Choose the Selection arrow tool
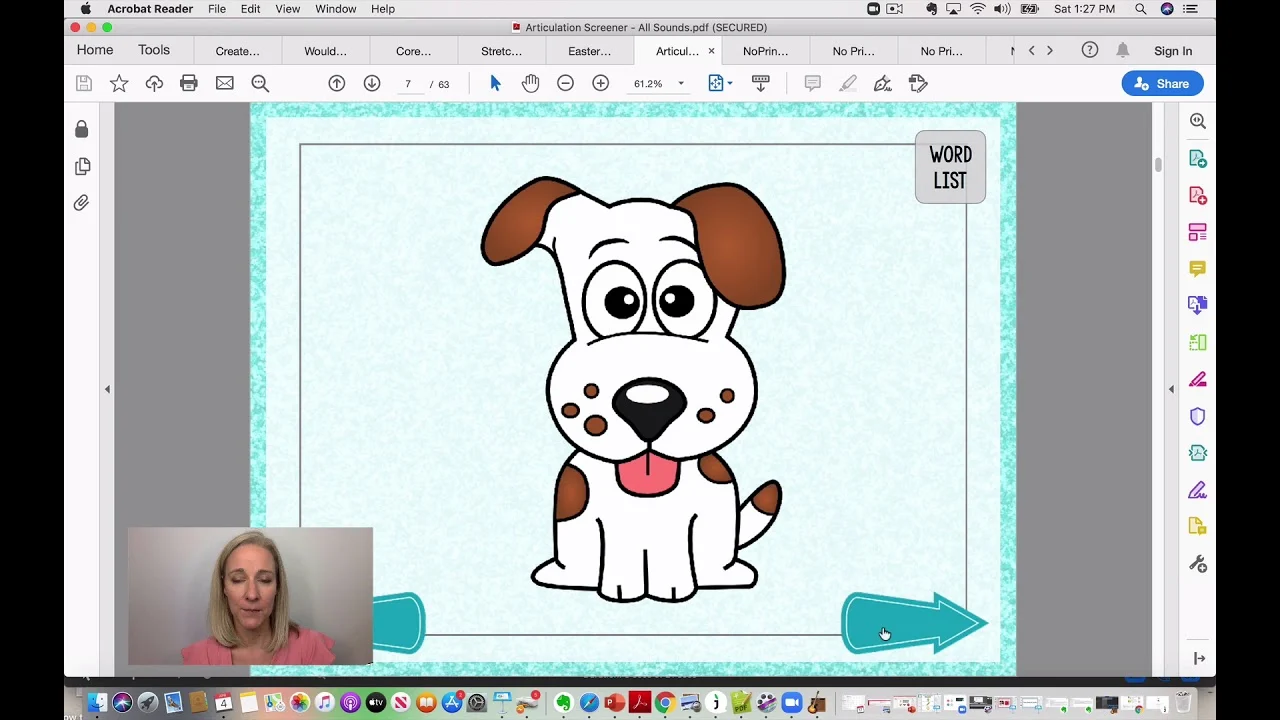Image resolution: width=1280 pixels, height=720 pixels. point(495,84)
